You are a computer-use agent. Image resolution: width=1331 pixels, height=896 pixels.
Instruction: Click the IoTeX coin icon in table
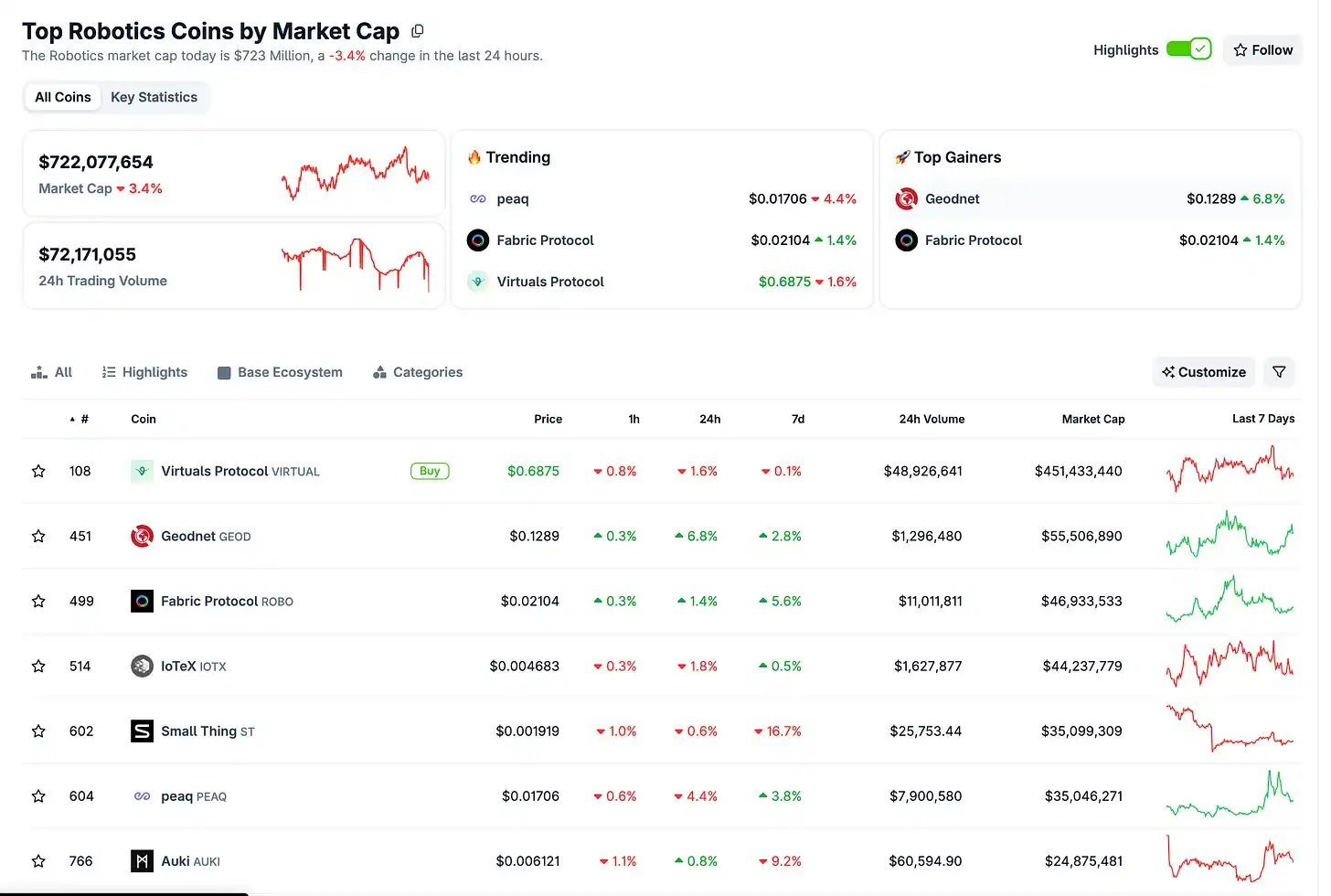142,667
